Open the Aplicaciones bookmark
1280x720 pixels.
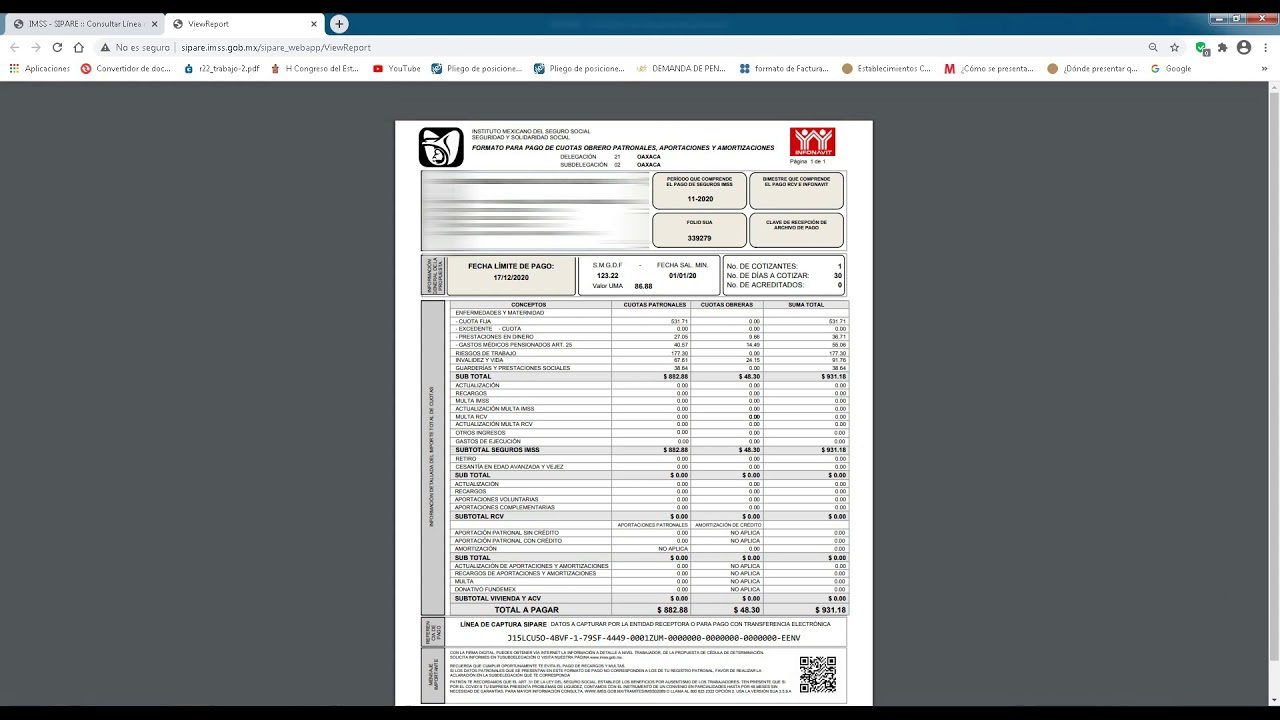[40, 69]
